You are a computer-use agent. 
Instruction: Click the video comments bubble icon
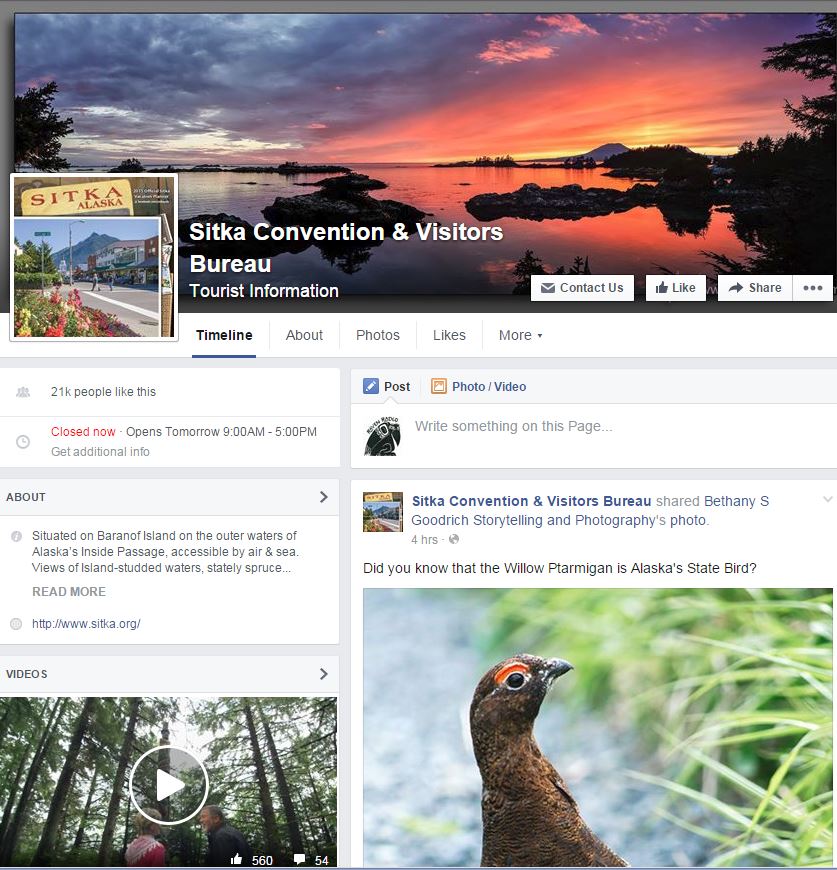click(300, 859)
